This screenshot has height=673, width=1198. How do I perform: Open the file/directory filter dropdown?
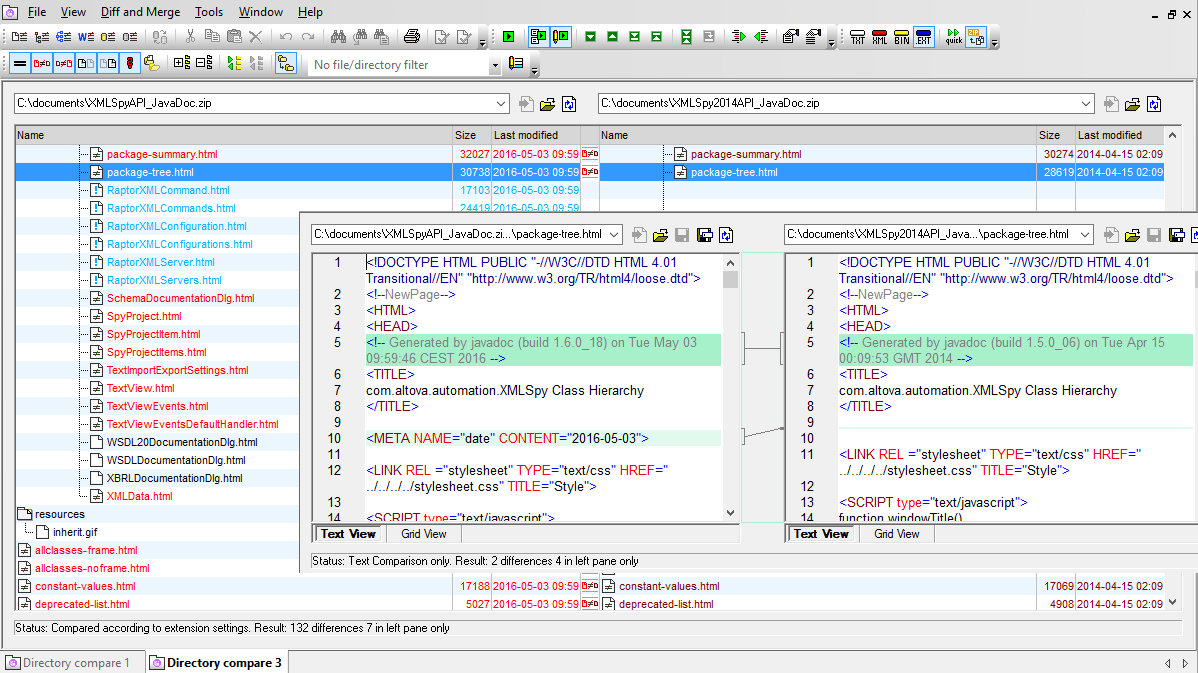pyautogui.click(x=494, y=65)
